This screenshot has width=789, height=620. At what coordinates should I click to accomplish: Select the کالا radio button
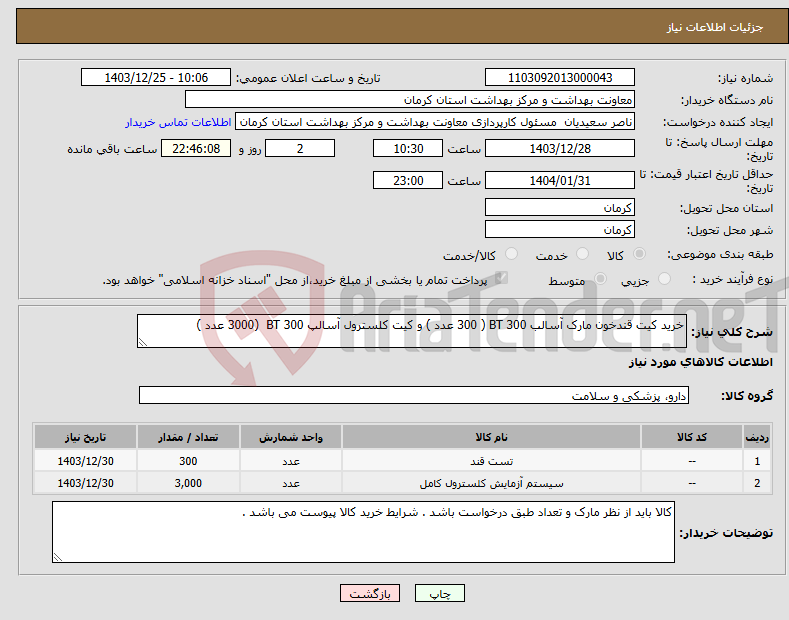[639, 254]
